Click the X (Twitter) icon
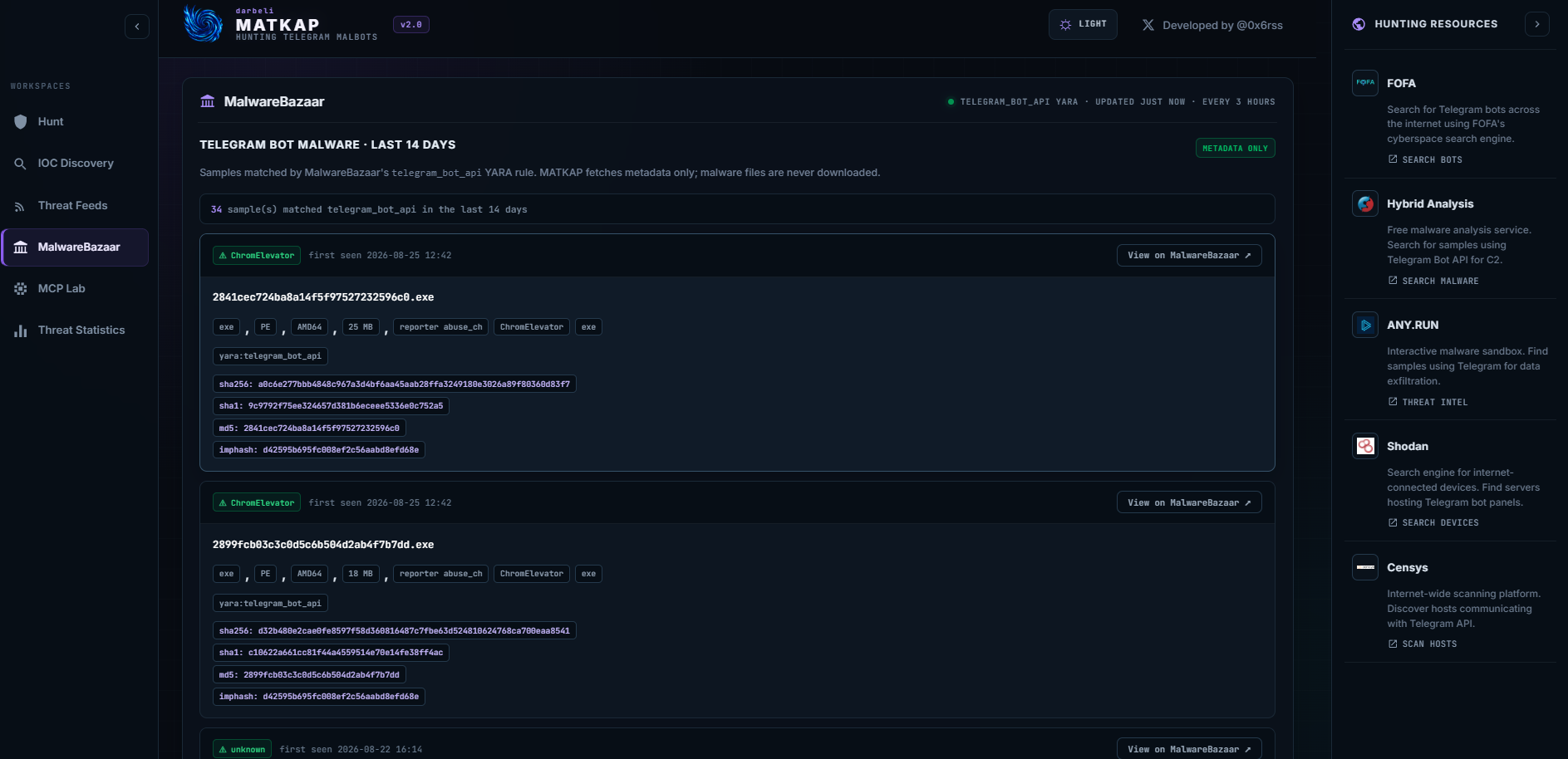The image size is (1568, 759). pyautogui.click(x=1148, y=26)
